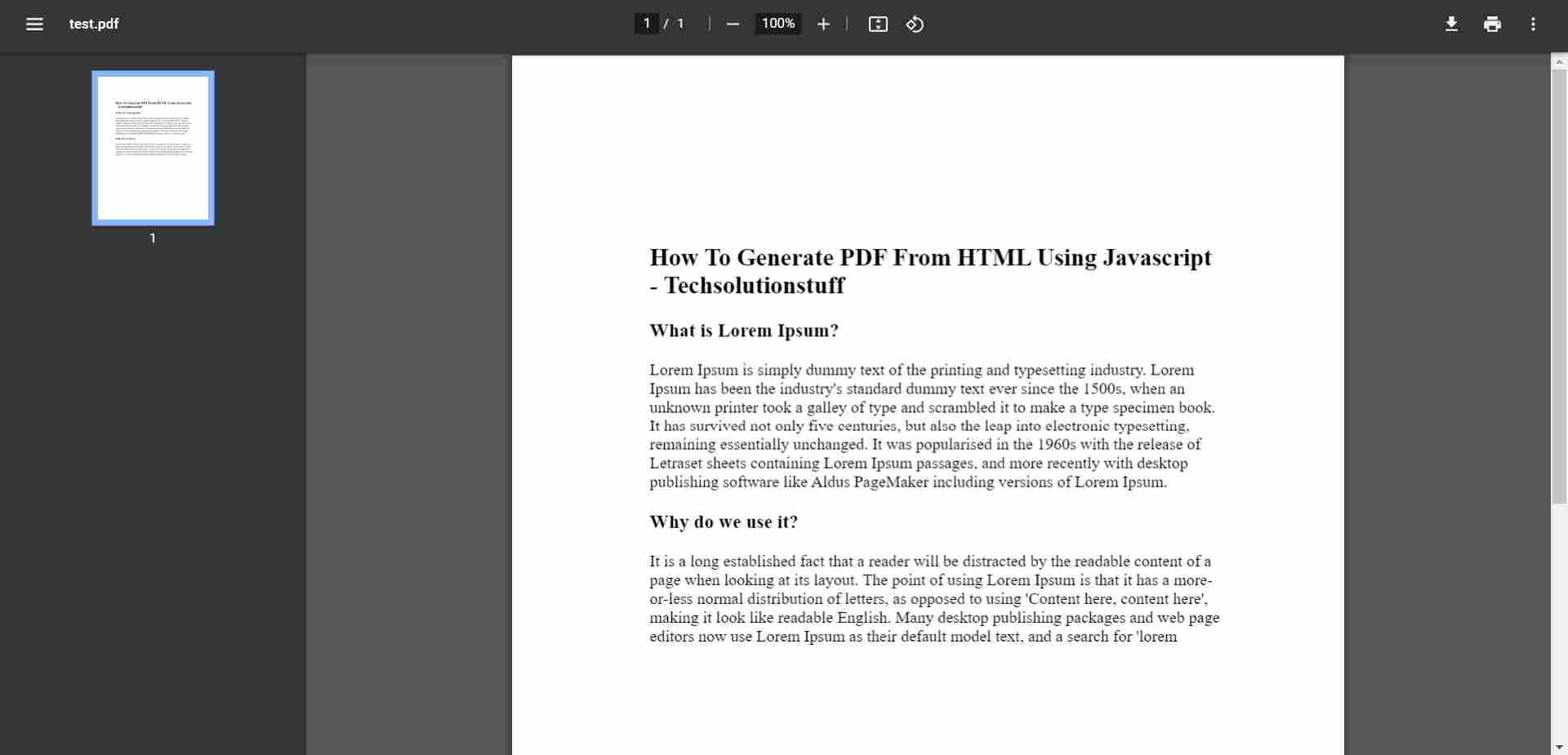Rotate the PDF counterclockwise
Viewport: 1568px width, 755px height.
tap(914, 24)
